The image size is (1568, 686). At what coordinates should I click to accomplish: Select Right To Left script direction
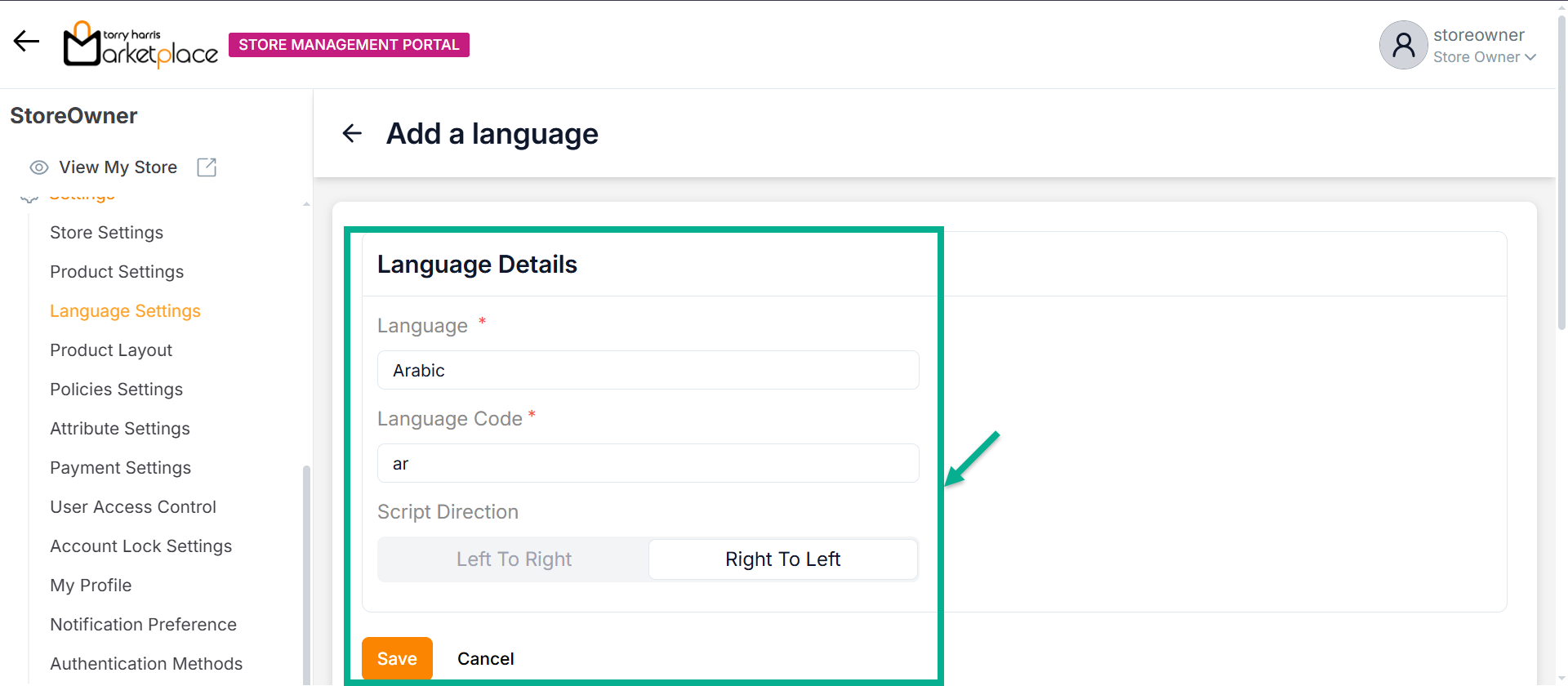[782, 559]
